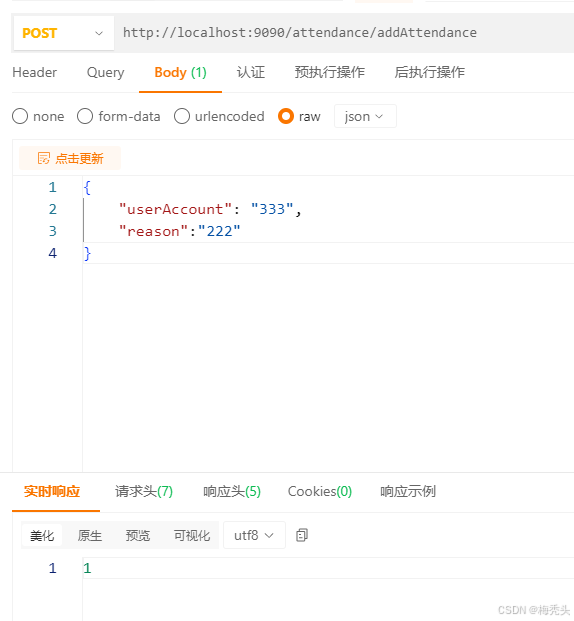Select the none body type radio
Screen dimensions: 574x621
[x=20, y=116]
